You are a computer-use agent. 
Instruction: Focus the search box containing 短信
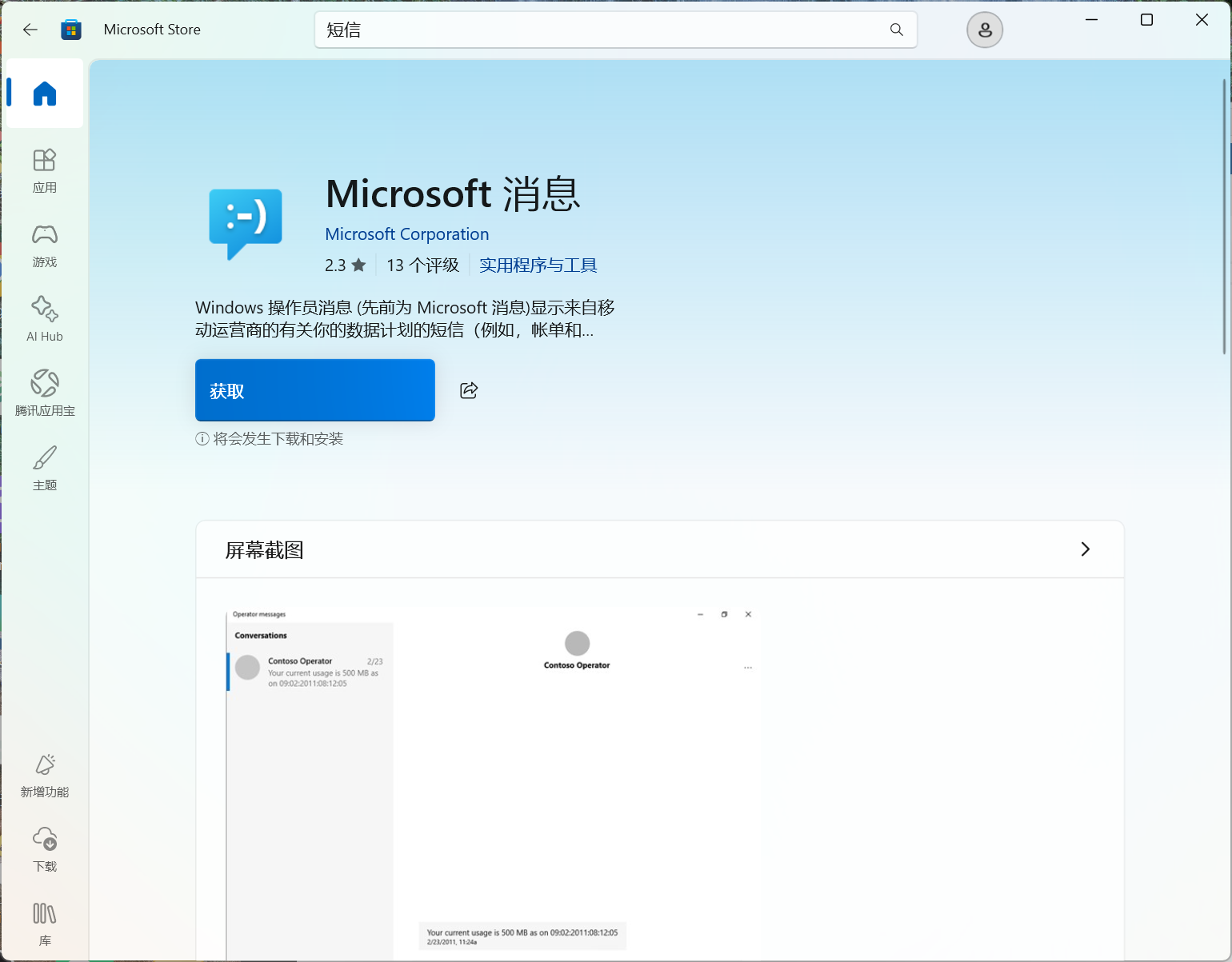coord(616,30)
